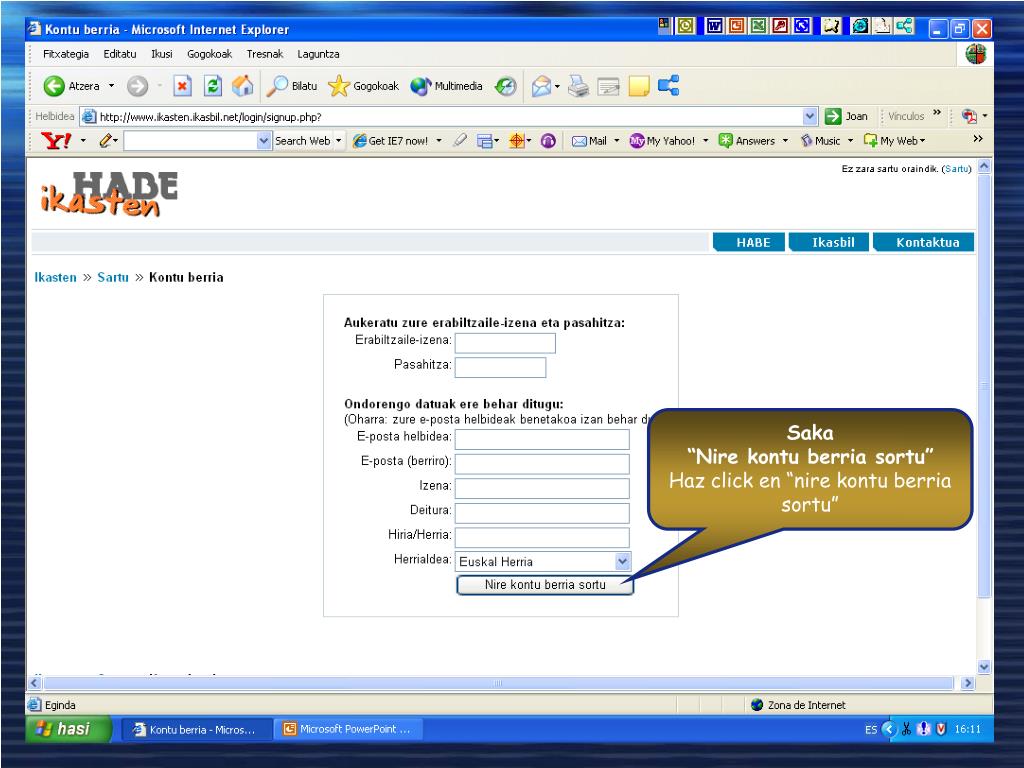Click the edit page toolbar icon
The width and height of the screenshot is (1024, 768).
(x=608, y=86)
